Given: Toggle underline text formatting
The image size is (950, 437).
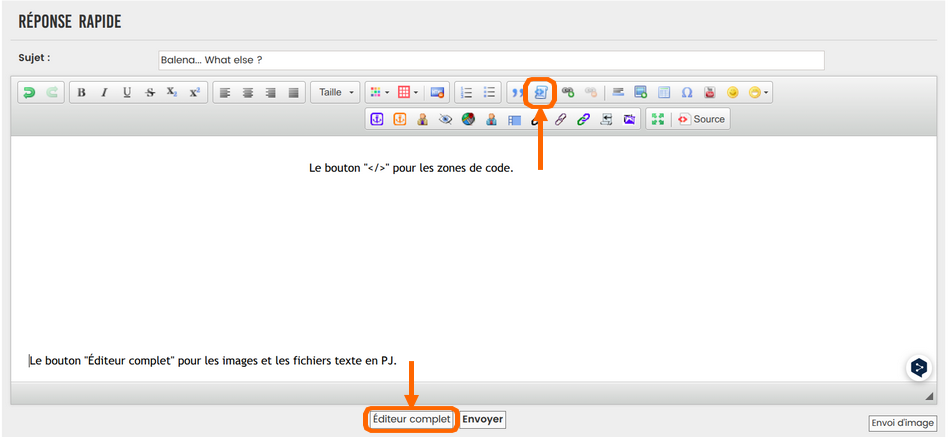Looking at the screenshot, I should 127,93.
